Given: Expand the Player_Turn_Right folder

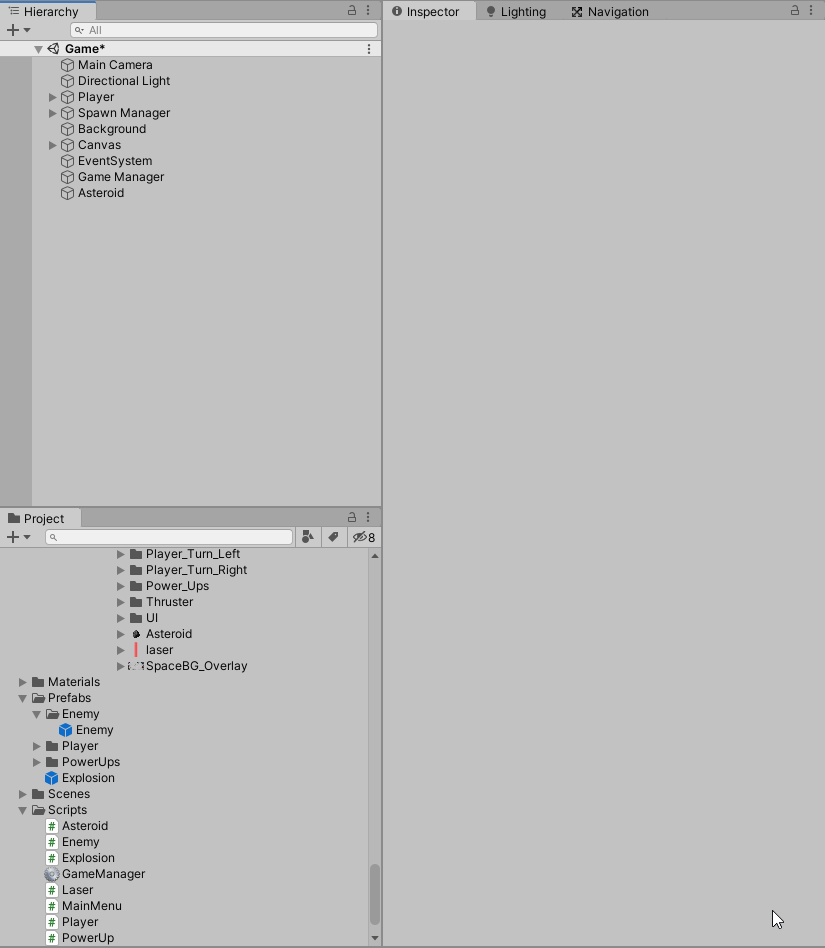Looking at the screenshot, I should [121, 570].
